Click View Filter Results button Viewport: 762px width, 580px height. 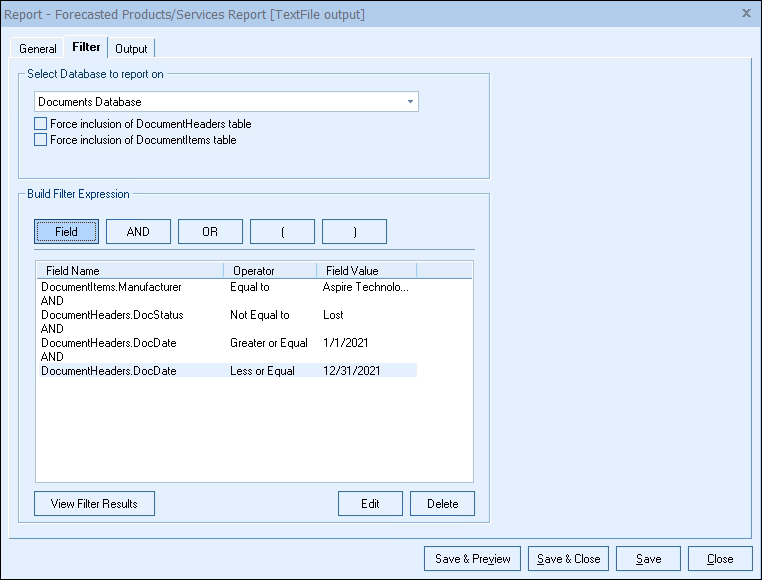click(94, 503)
